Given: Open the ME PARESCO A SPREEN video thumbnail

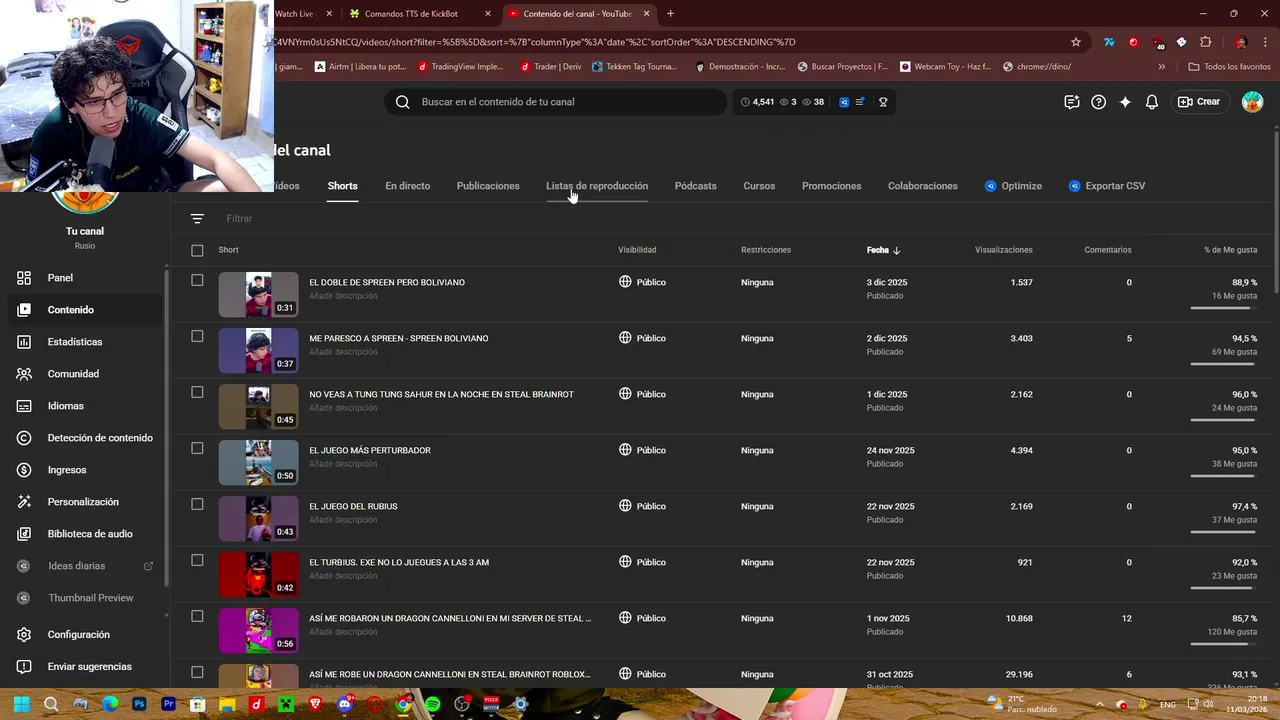Looking at the screenshot, I should tap(258, 350).
